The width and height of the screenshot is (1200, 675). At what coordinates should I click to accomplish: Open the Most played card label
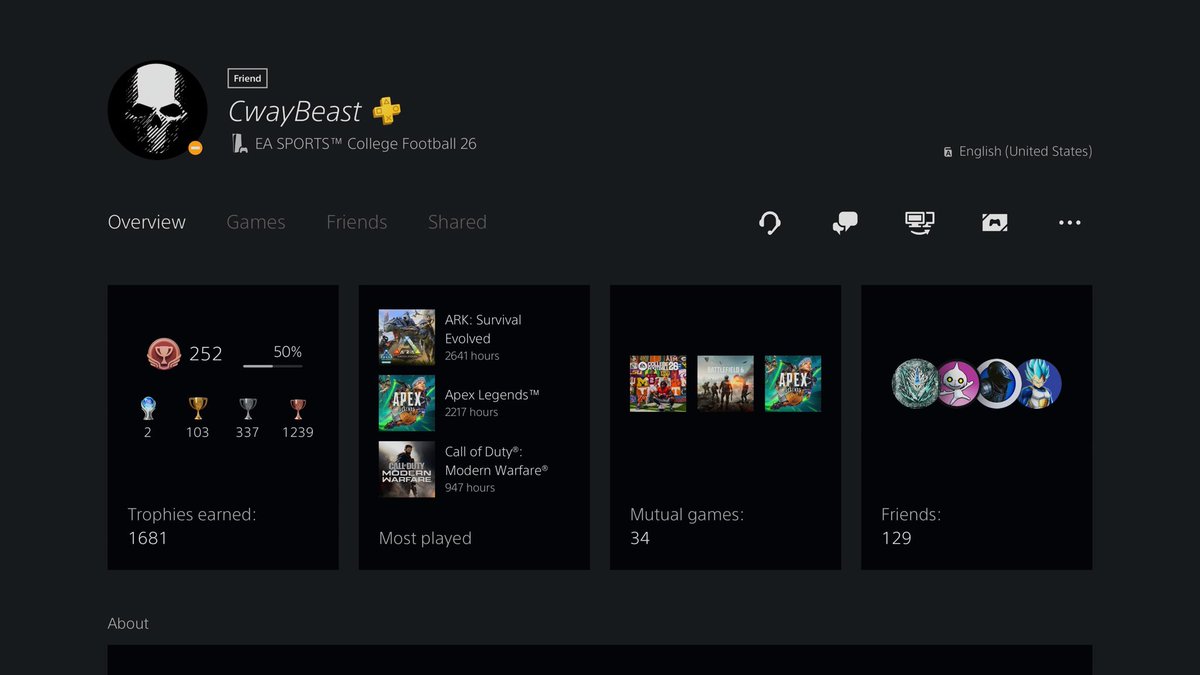425,538
